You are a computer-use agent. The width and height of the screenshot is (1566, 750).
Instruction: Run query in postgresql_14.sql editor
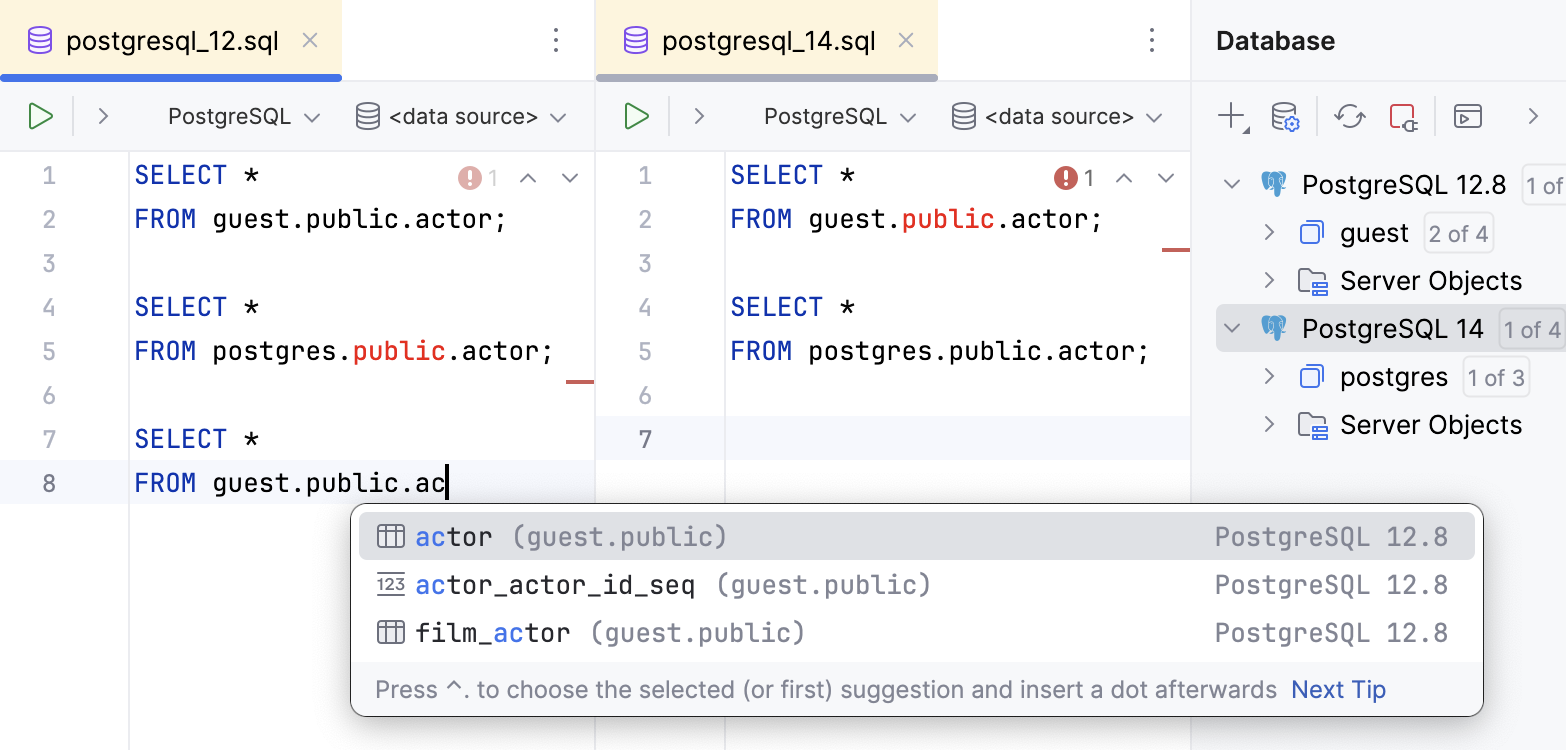(x=636, y=116)
